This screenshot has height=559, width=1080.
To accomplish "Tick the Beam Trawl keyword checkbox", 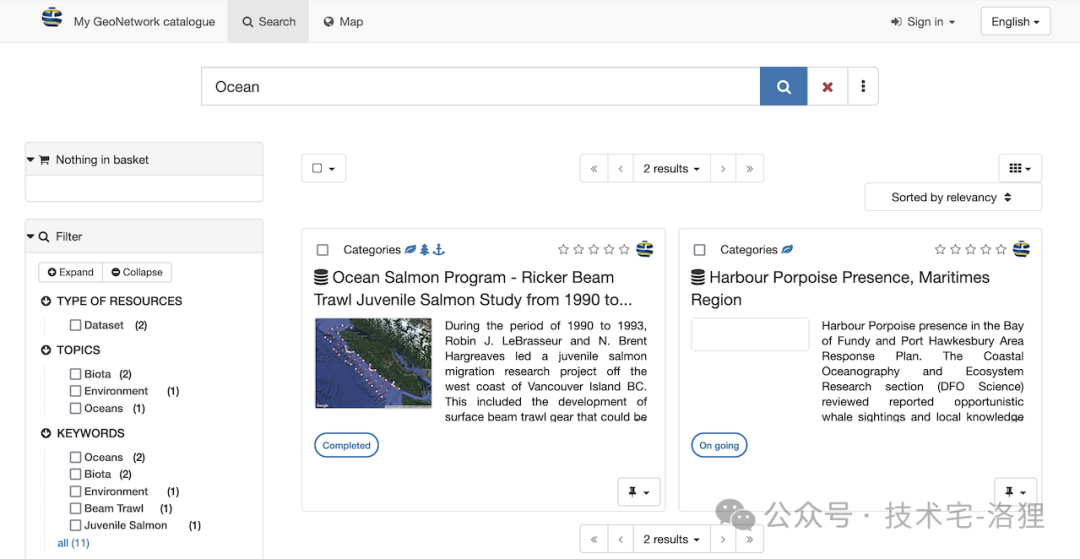I will tap(75, 509).
